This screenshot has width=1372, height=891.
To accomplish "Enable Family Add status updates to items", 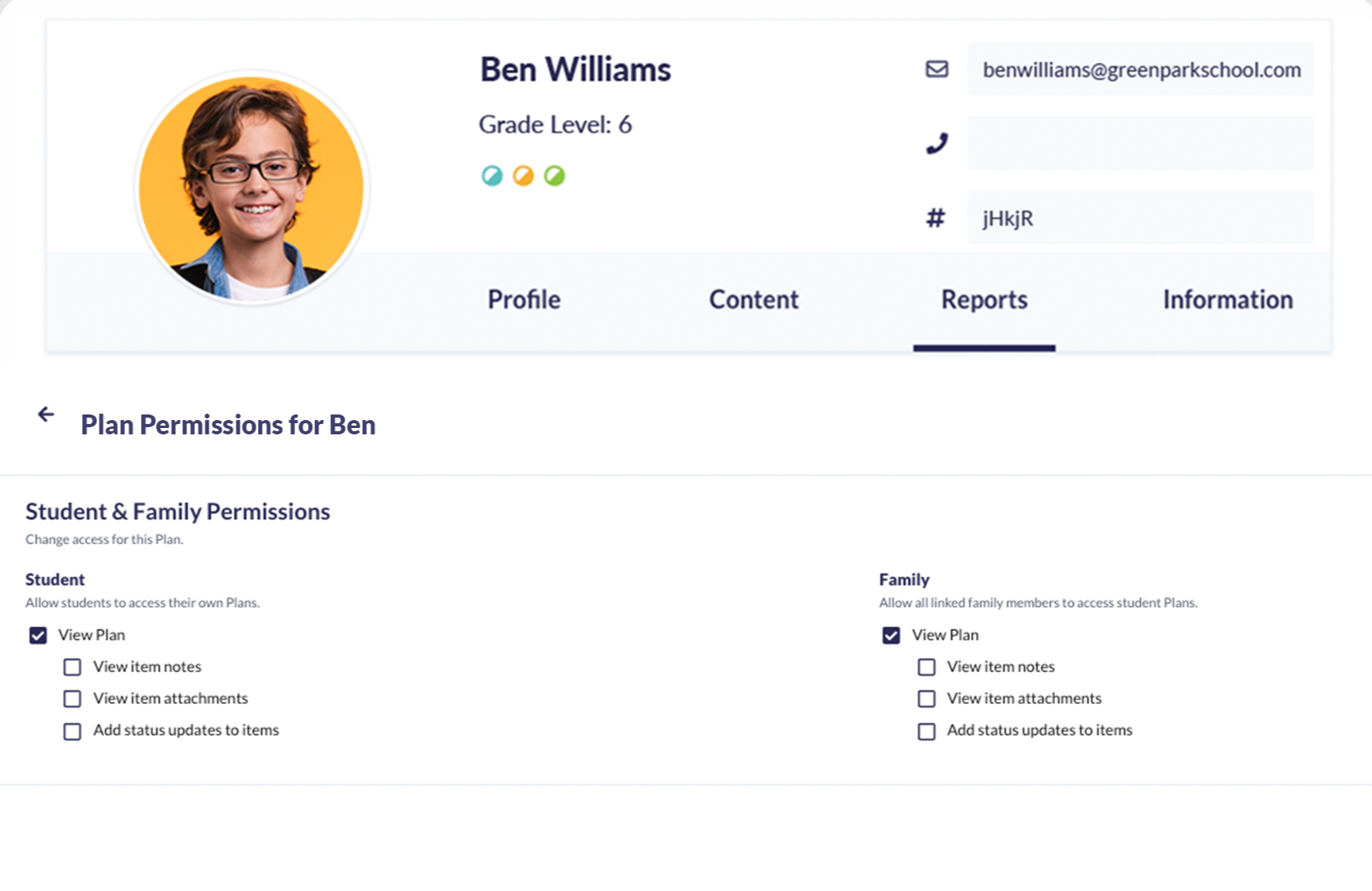I will pos(926,731).
